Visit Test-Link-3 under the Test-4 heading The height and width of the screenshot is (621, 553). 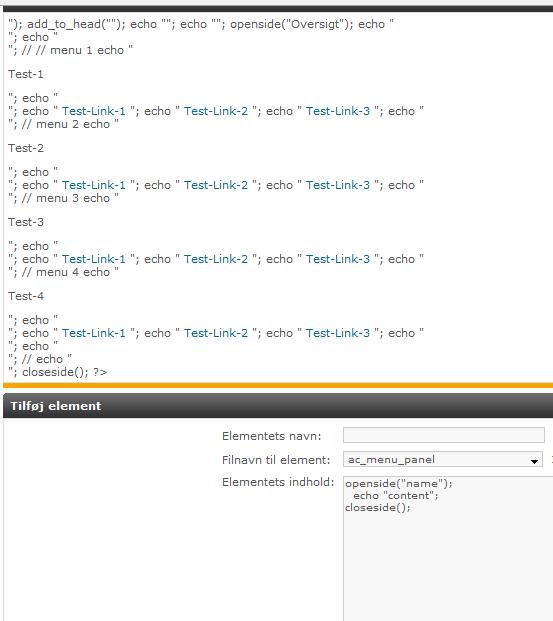338,333
